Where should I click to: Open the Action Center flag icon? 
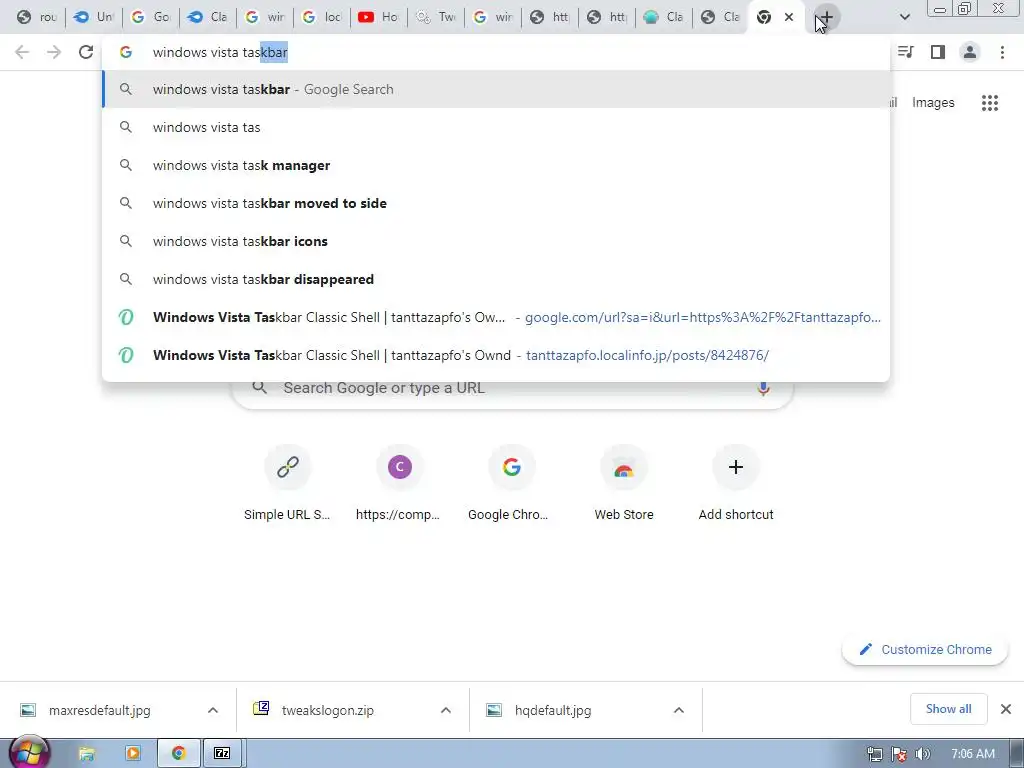click(899, 754)
